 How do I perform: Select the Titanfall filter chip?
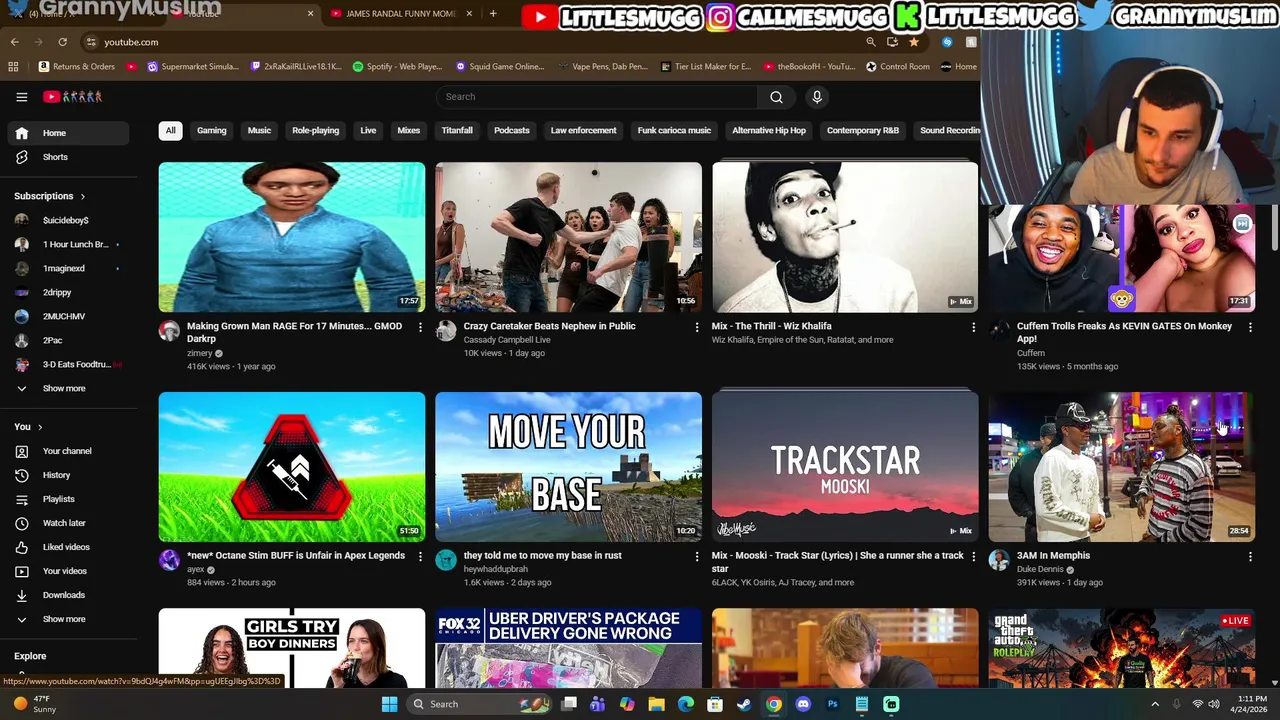coord(457,131)
